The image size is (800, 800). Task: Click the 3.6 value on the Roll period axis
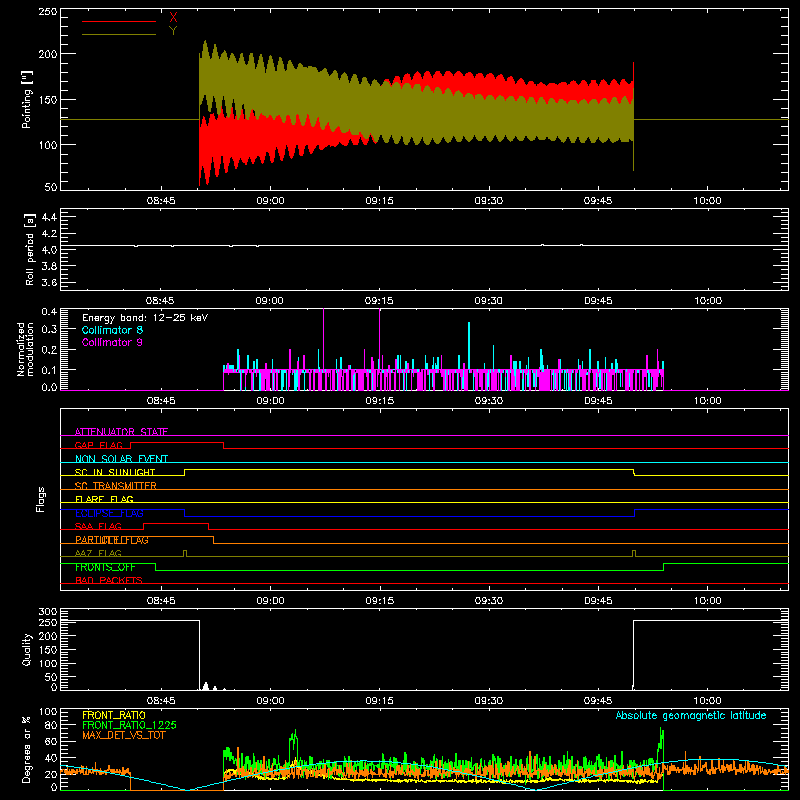pyautogui.click(x=49, y=283)
